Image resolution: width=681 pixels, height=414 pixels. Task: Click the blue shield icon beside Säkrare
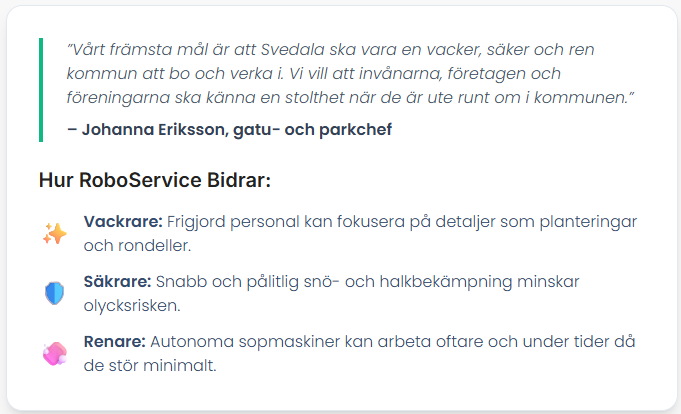[55, 293]
